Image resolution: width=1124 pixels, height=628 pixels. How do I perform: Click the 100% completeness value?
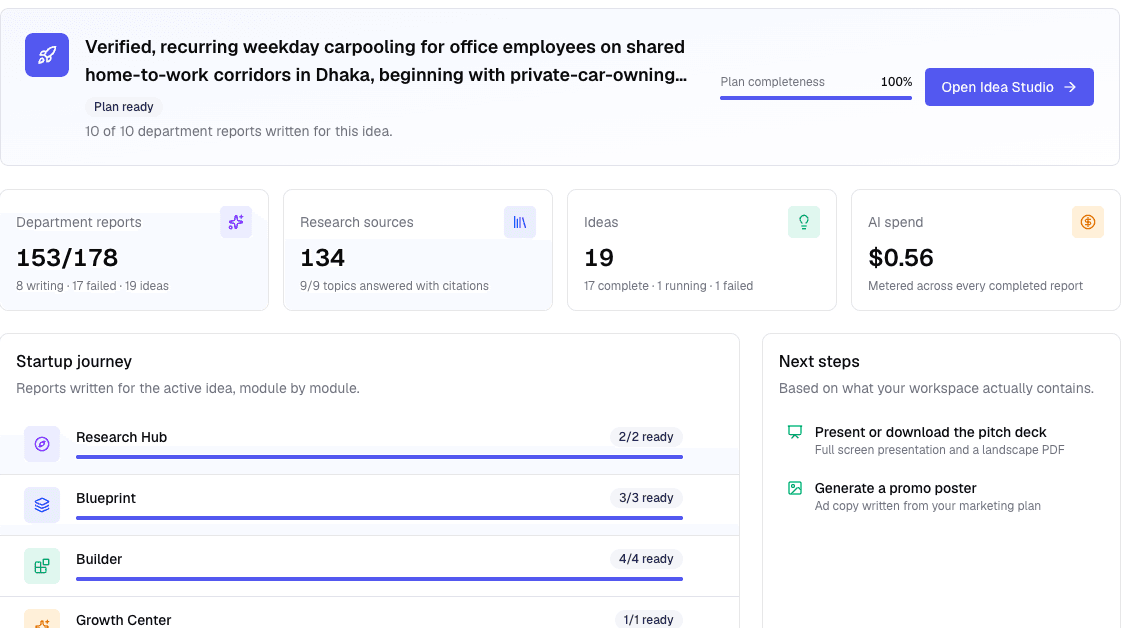pyautogui.click(x=896, y=82)
